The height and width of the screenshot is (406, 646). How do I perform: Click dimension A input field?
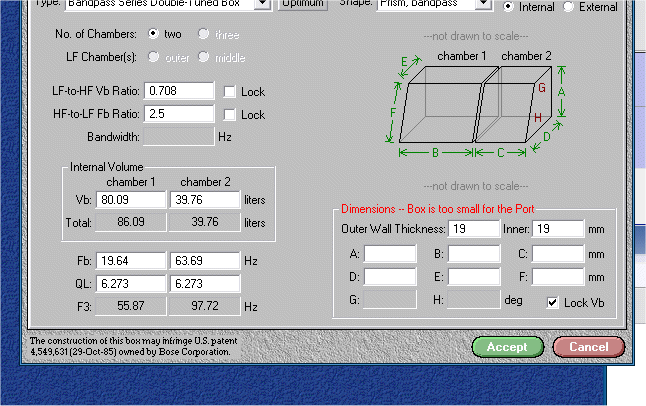[390, 253]
